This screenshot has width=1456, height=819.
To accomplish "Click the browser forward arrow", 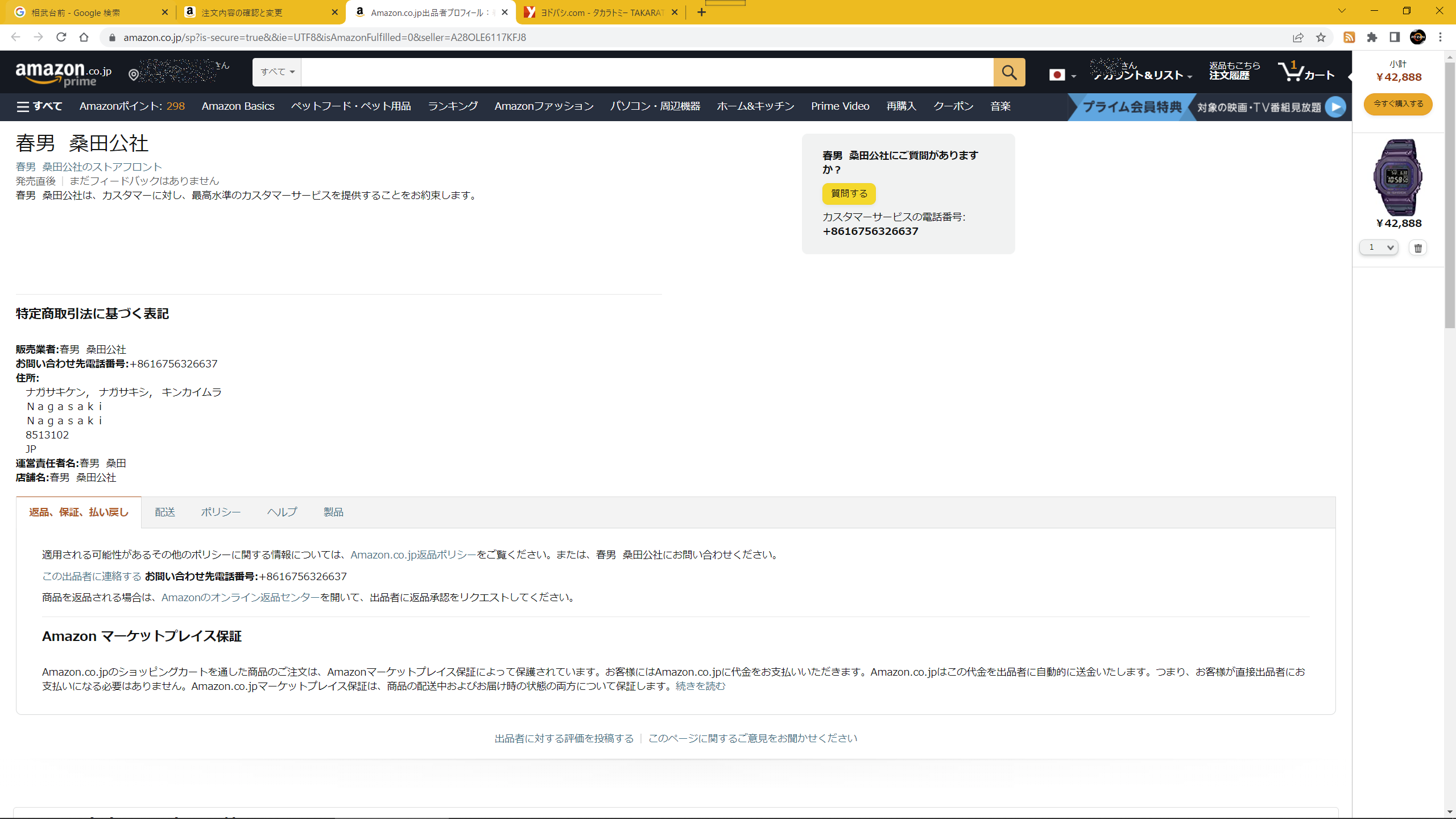I will pos(38,37).
